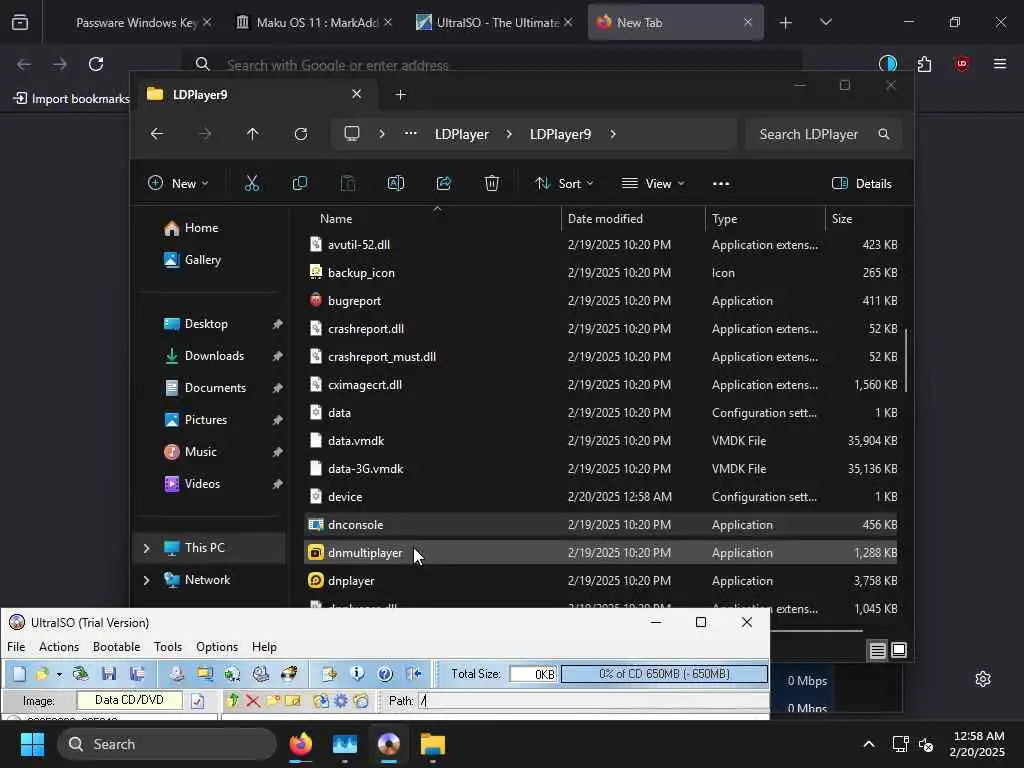Screen dimensions: 1024x768
Task: Select the dnplayer application file
Action: 601,581
